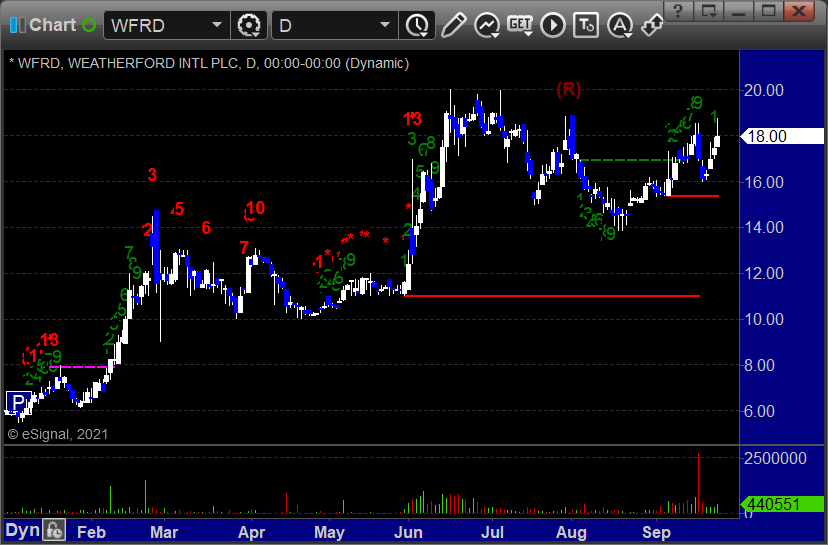Open the GET studies menu
828x545 pixels.
click(x=520, y=25)
